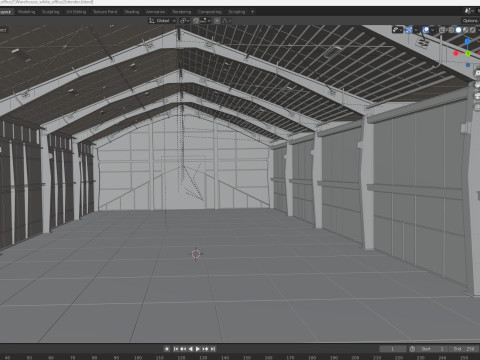
Task: Switch to the Shading workspace tab
Action: [131, 12]
